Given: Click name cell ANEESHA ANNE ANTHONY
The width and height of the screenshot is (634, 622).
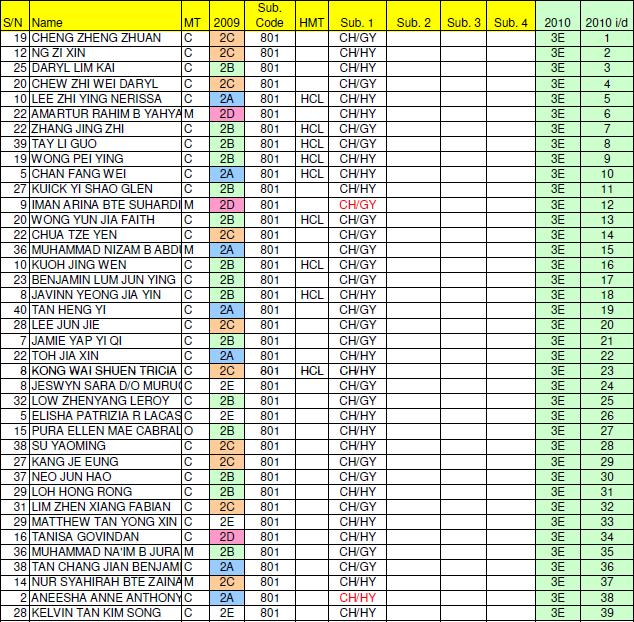Looking at the screenshot, I should [x=105, y=597].
